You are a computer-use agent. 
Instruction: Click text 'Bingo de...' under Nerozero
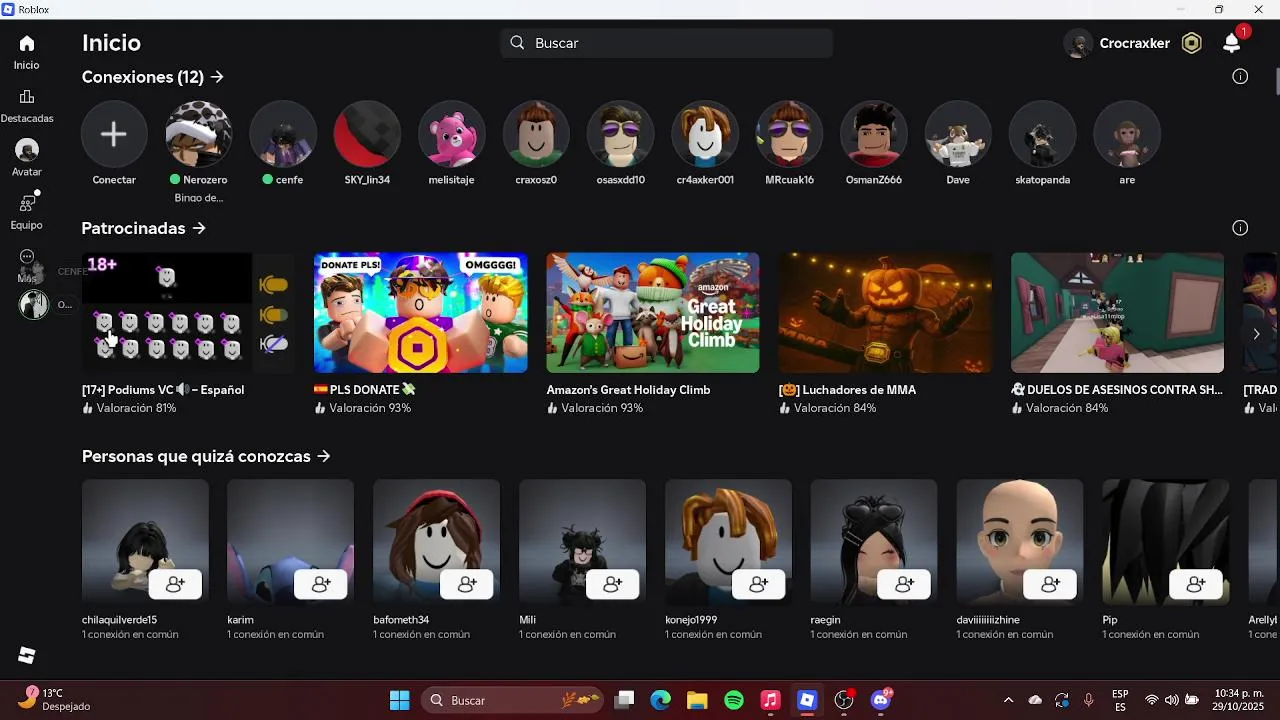(x=198, y=198)
